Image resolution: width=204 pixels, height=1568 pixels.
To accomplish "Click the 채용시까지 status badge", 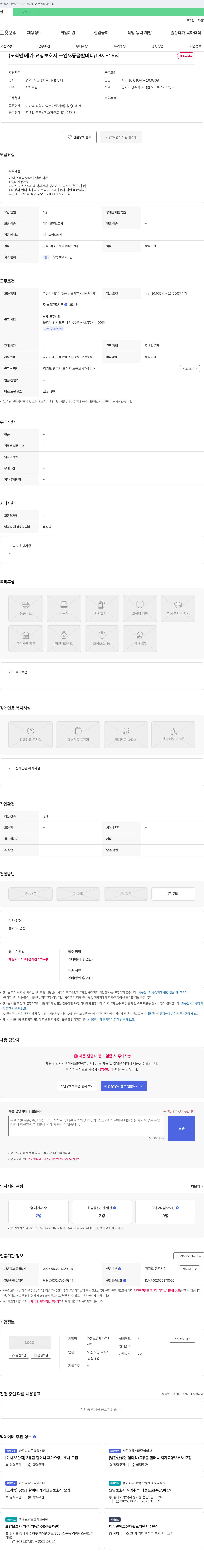I will coord(186,56).
